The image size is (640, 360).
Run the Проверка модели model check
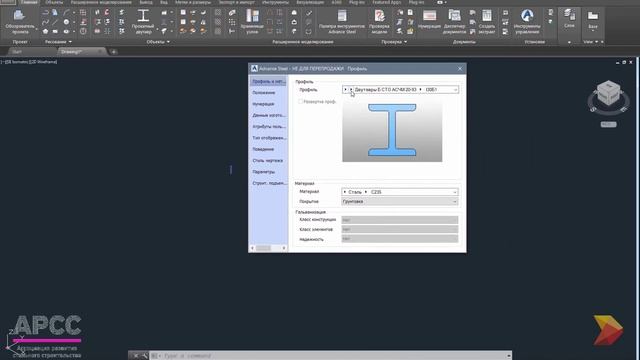coord(379,22)
